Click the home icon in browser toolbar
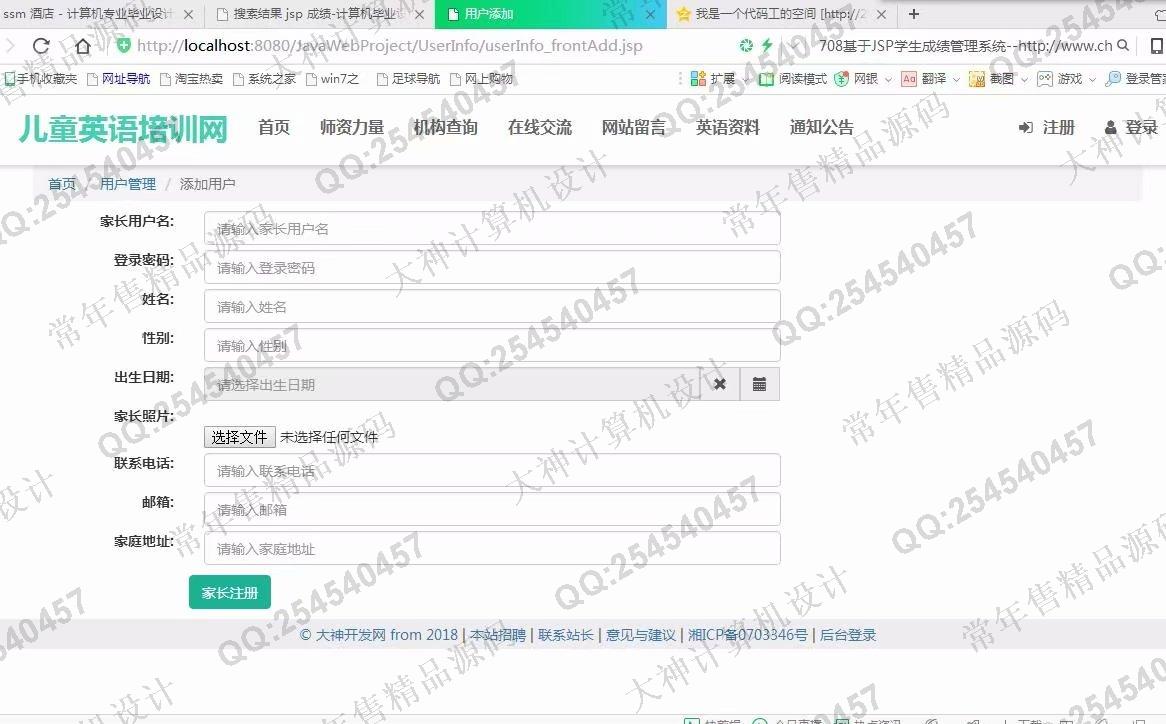This screenshot has height=724, width=1166. [82, 46]
